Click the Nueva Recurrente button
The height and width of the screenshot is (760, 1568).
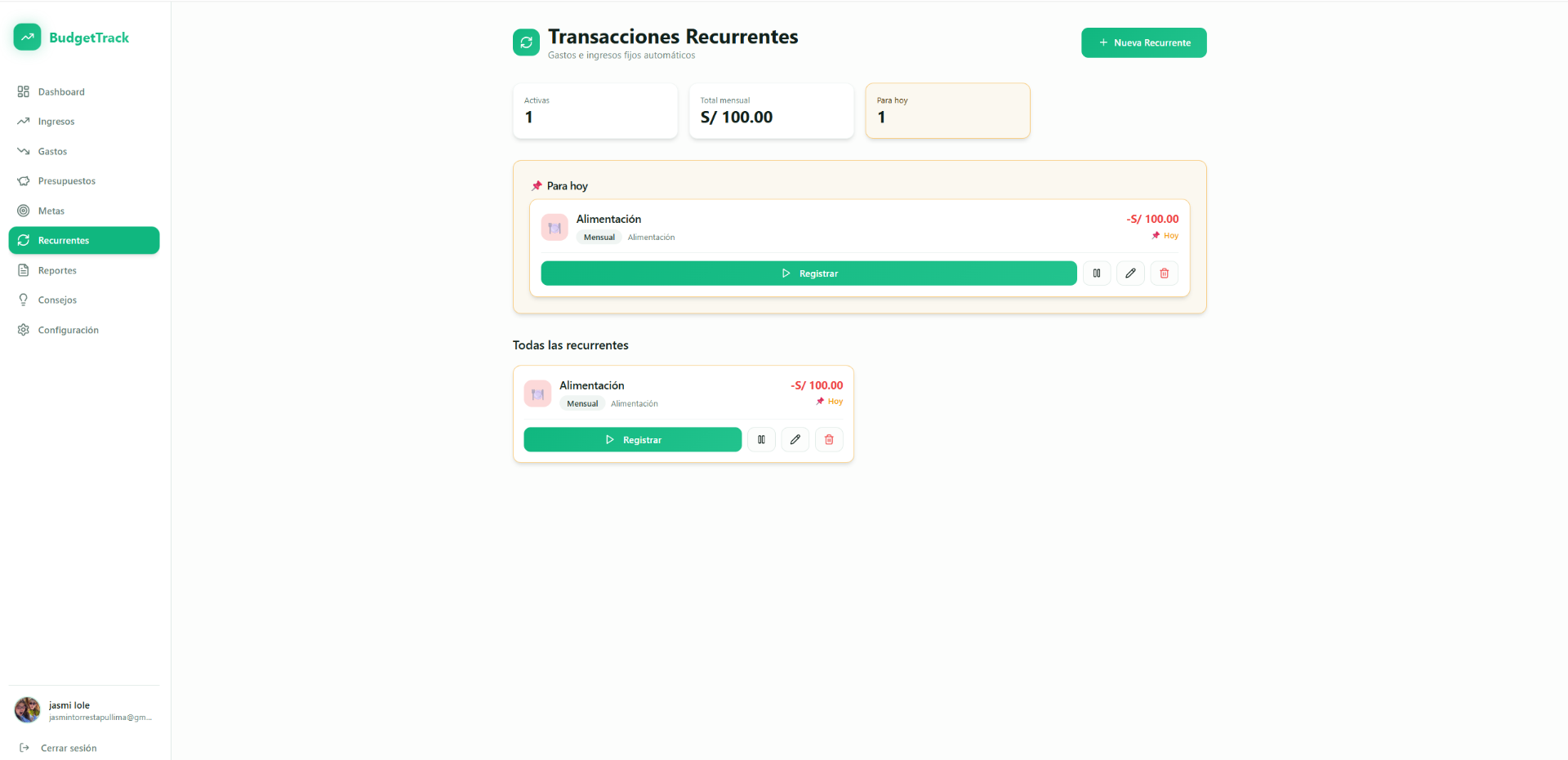[x=1143, y=42]
